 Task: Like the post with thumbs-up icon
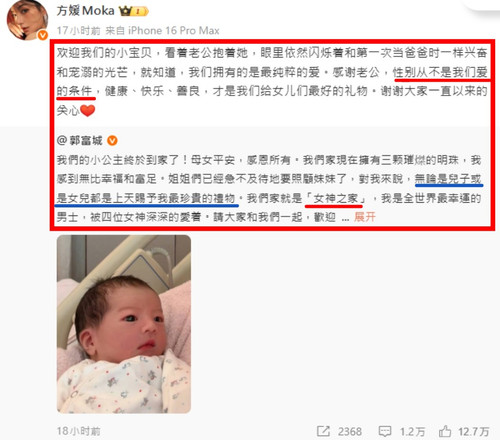(445, 431)
